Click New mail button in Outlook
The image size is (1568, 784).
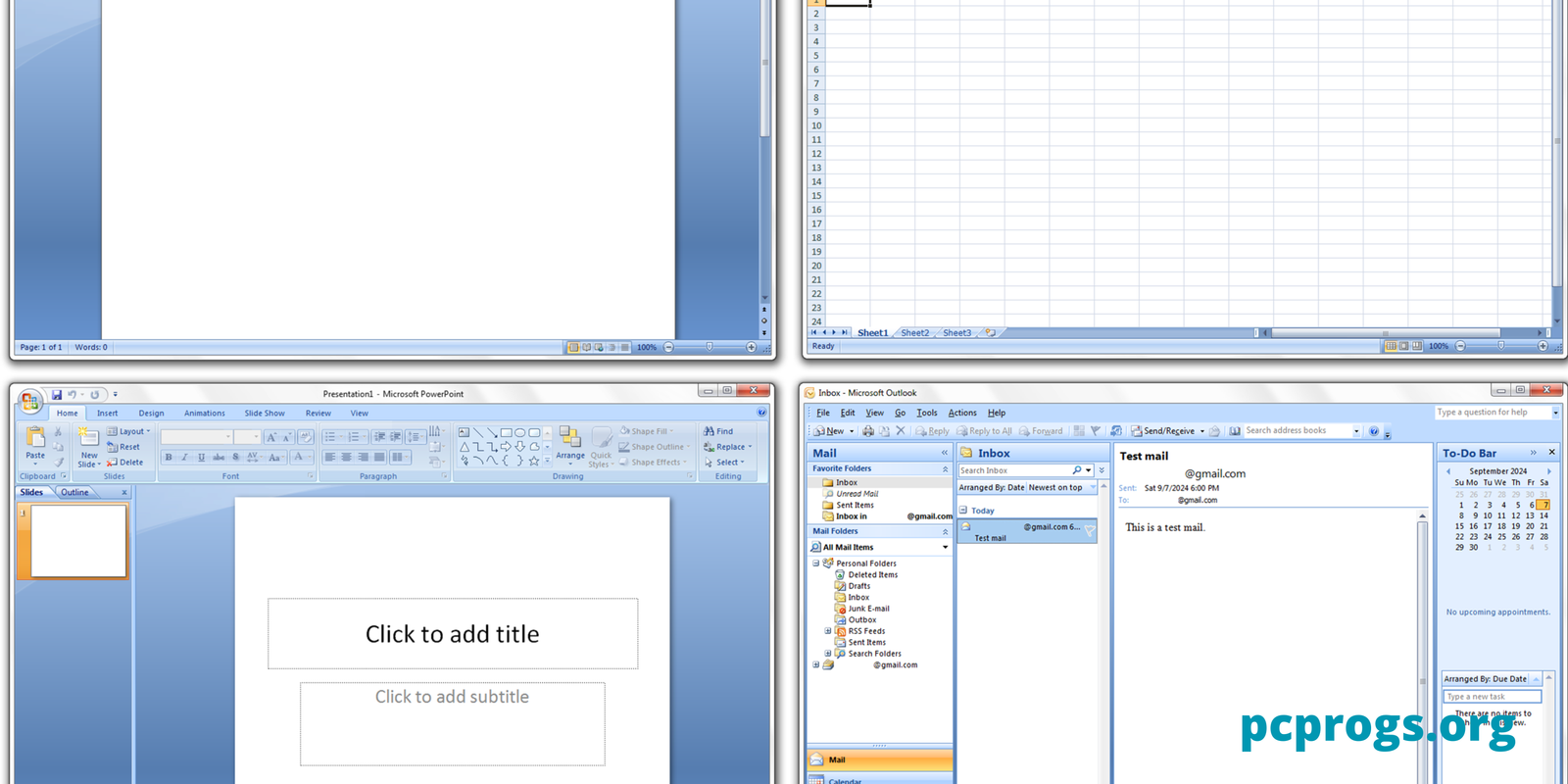point(829,431)
